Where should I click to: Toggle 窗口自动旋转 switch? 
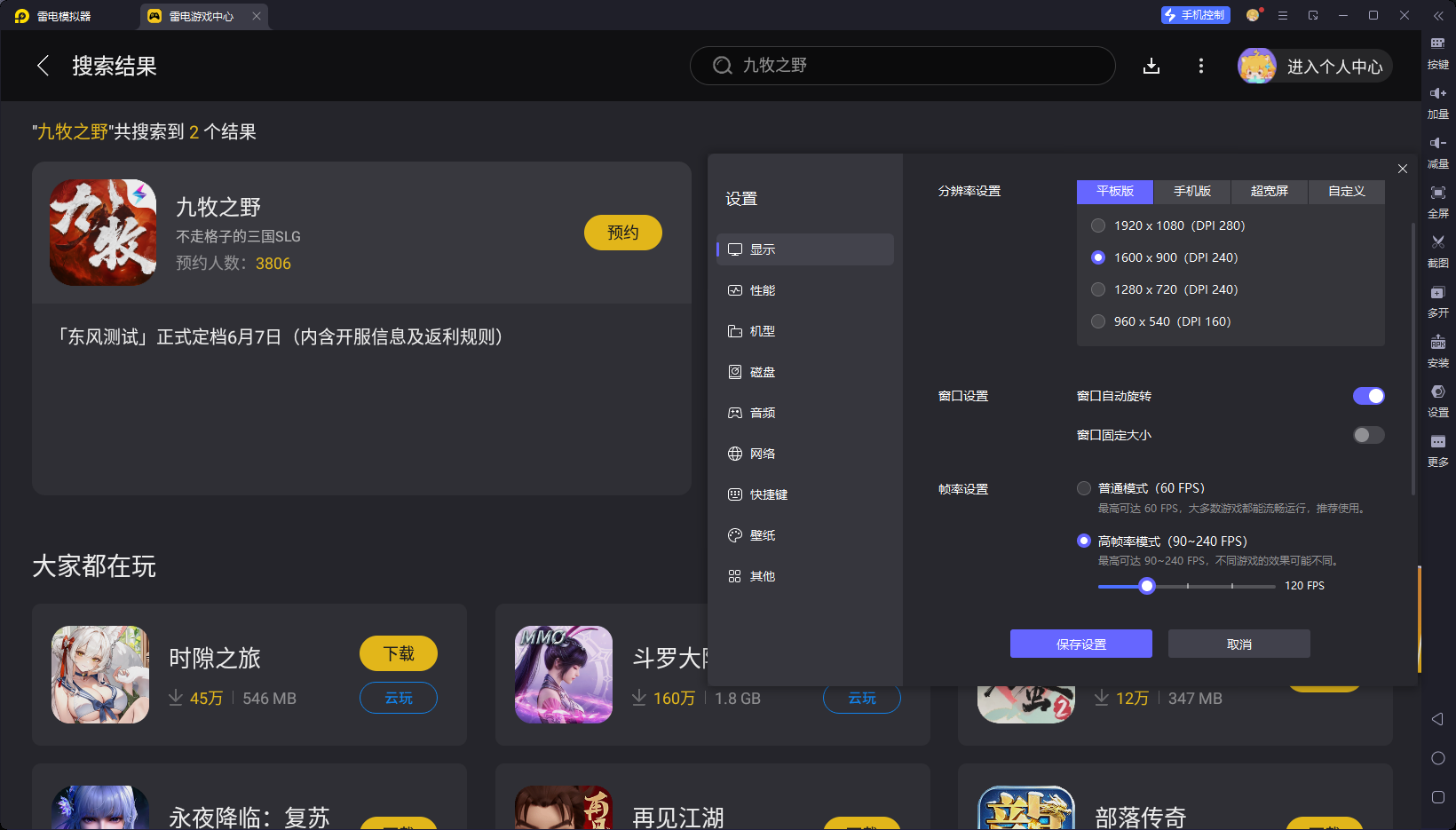click(1368, 396)
